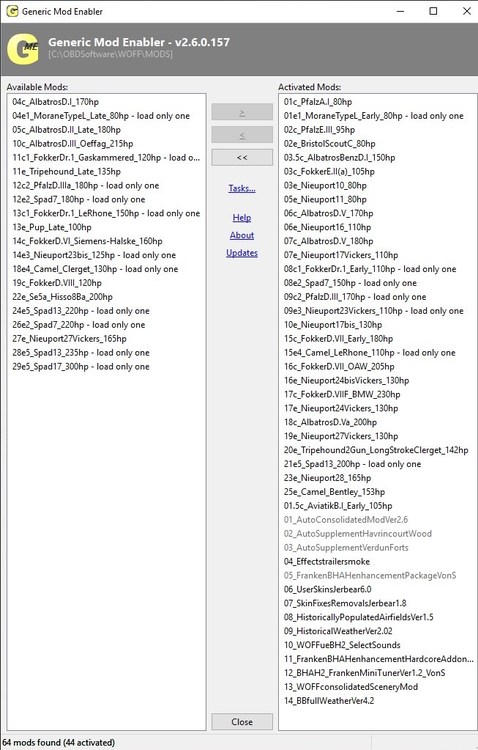
Task: Click the GME logo in header
Action: pyautogui.click(x=23, y=48)
